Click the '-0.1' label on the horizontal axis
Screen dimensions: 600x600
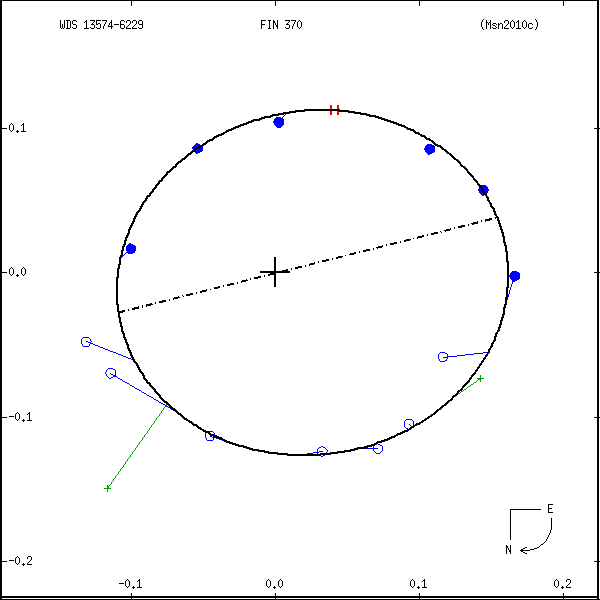tap(130, 584)
